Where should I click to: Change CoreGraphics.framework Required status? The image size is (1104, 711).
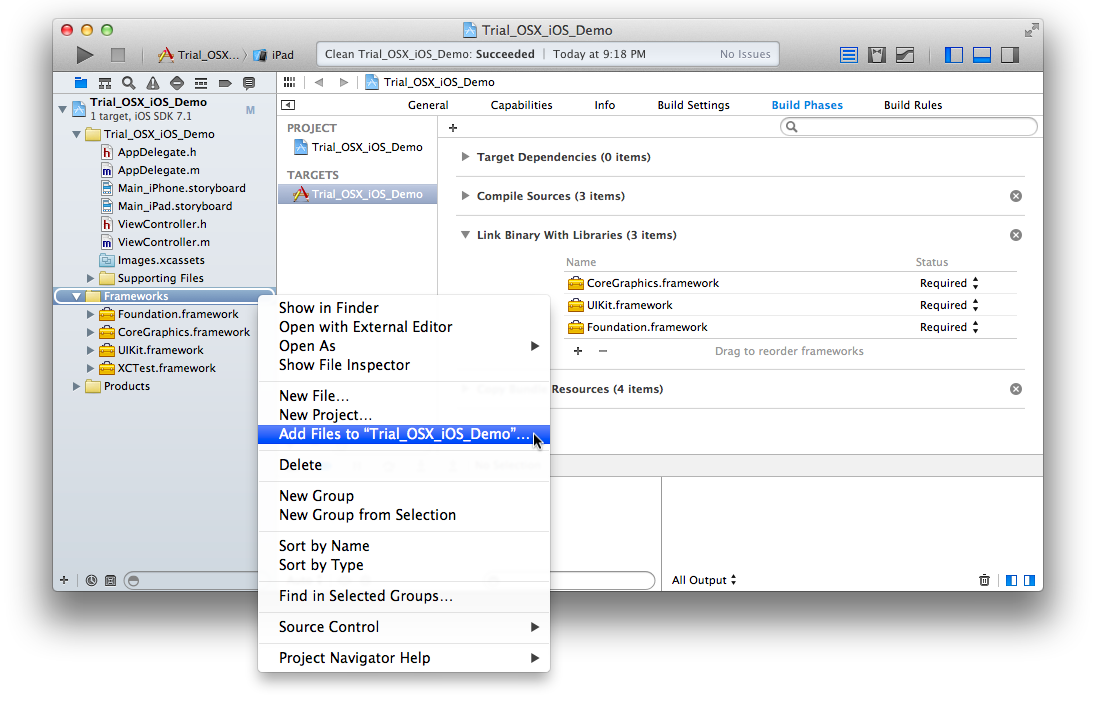pyautogui.click(x=949, y=283)
